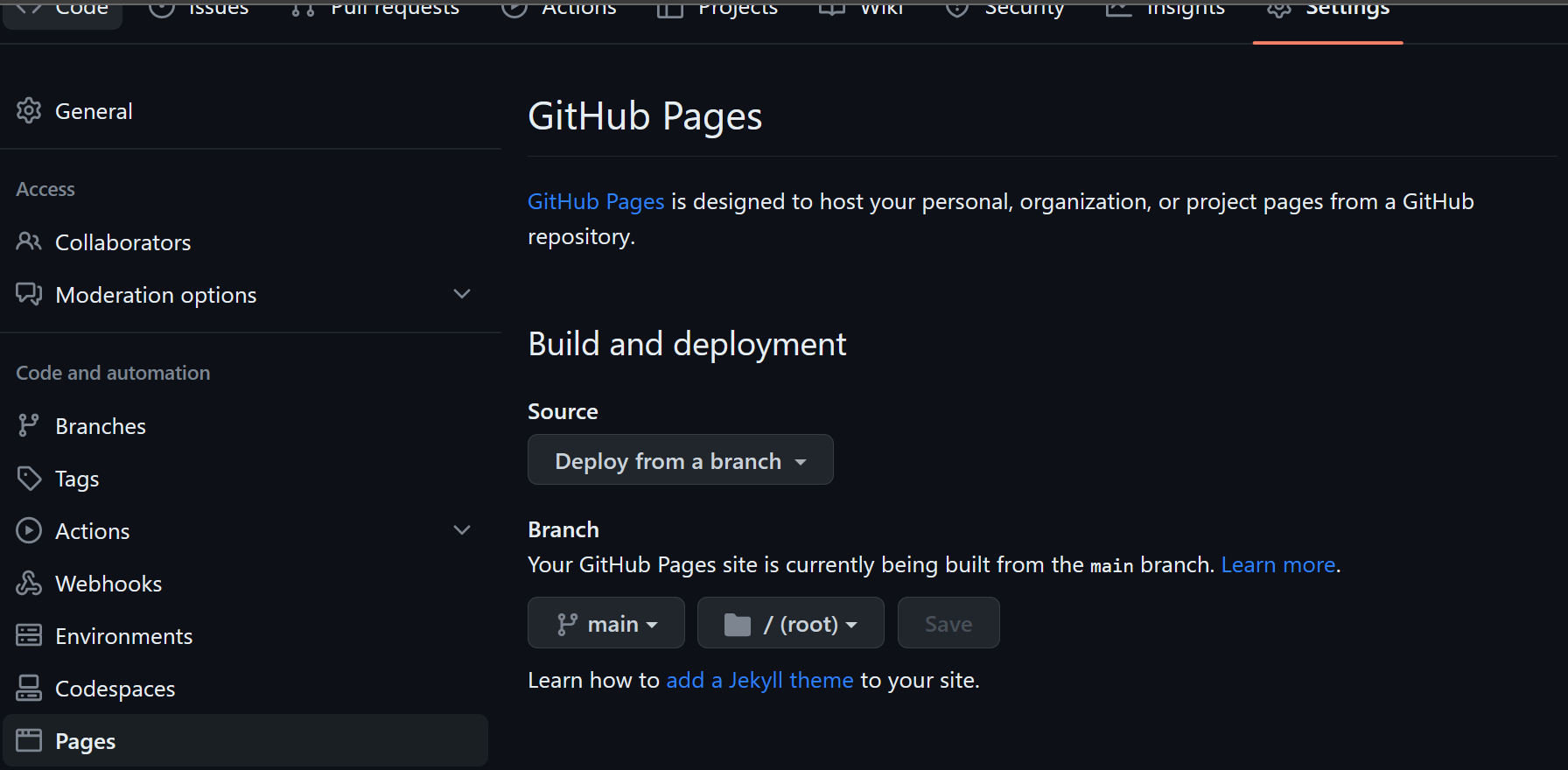Open the / (root) folder dropdown
Screen dimensions: 1568x770
tap(791, 623)
